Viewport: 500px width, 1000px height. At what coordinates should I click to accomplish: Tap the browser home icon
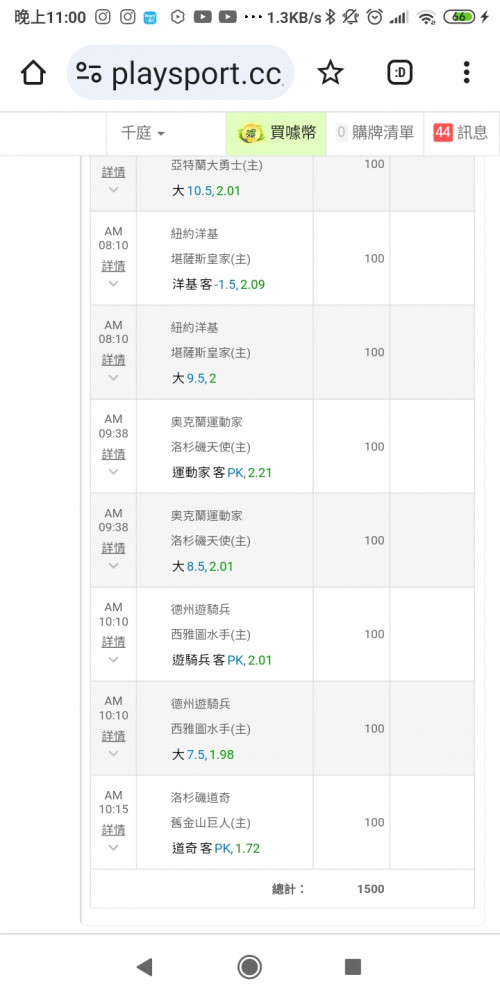click(33, 73)
